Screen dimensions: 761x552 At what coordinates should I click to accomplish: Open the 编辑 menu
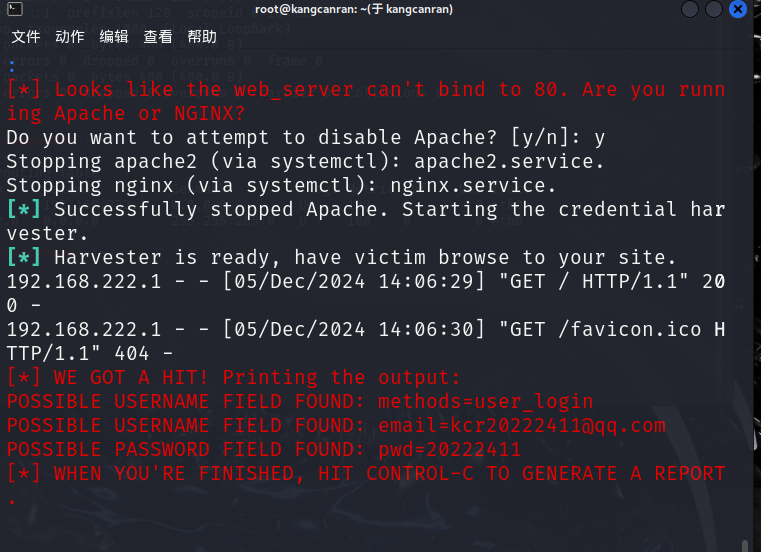coord(114,36)
